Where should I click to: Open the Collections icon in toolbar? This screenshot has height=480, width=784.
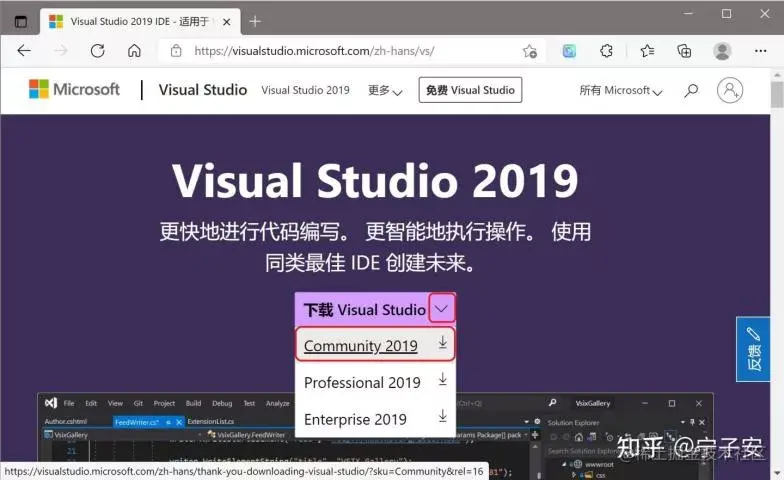(684, 50)
